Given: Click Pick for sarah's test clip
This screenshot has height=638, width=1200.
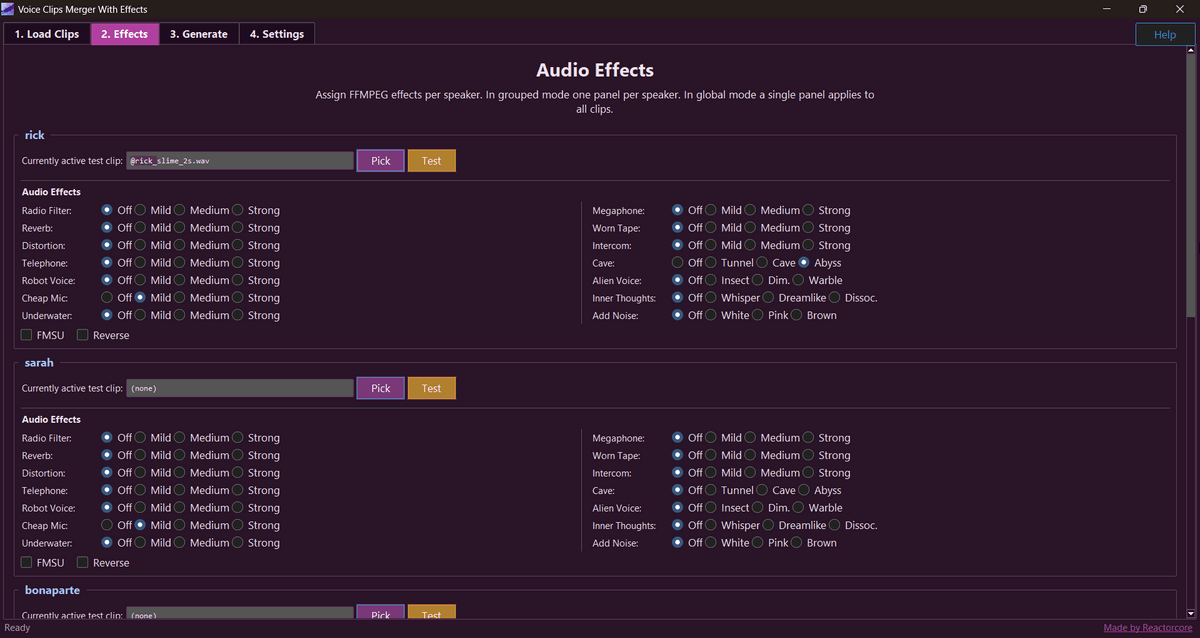Looking at the screenshot, I should tap(380, 388).
